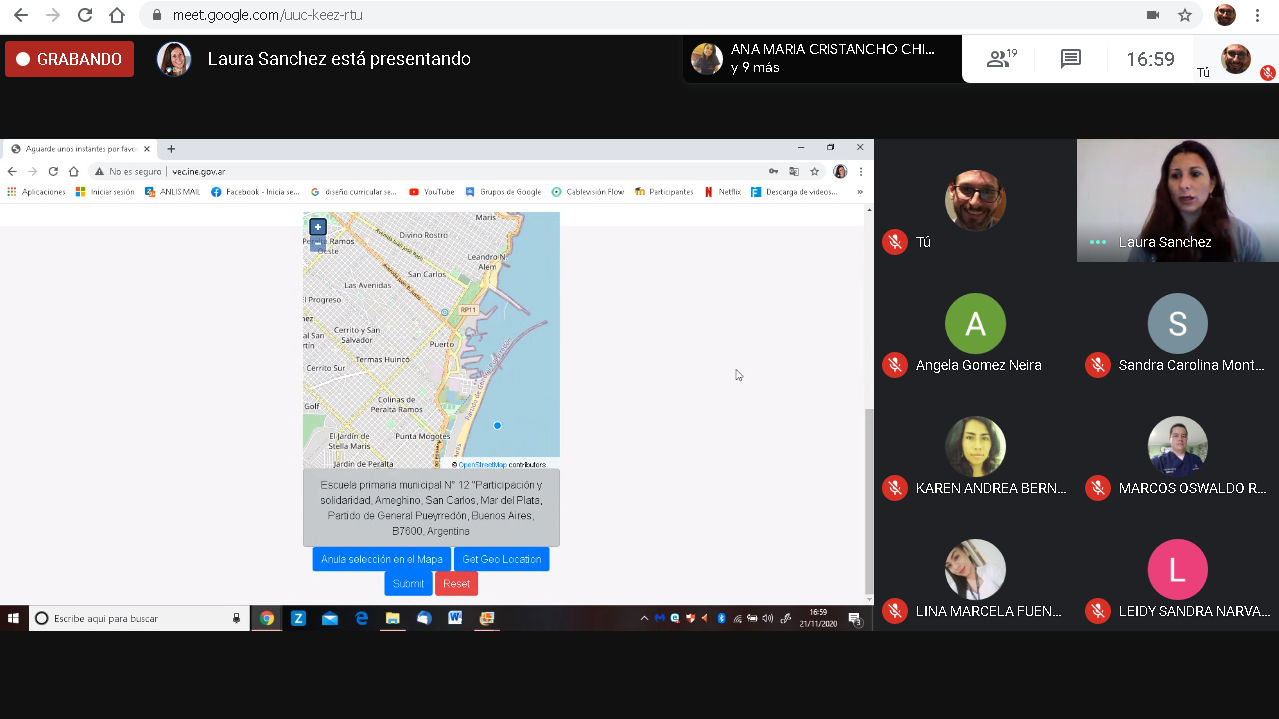Zoom in on the map with plus button
The height and width of the screenshot is (719, 1279).
(x=318, y=227)
